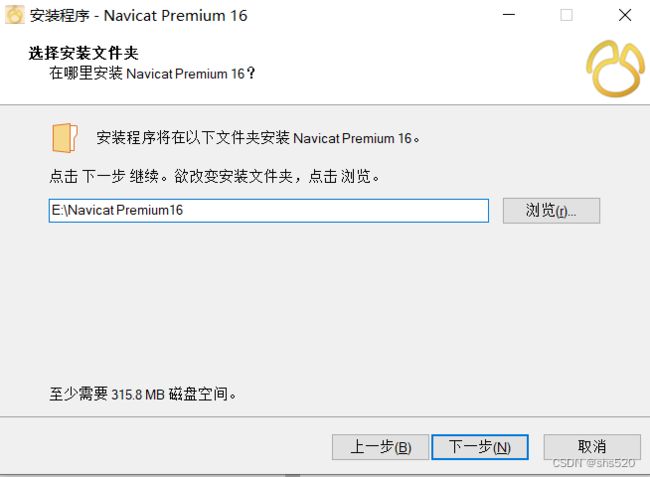650x477 pixels.
Task: Click the divider line above the bottom buttons
Action: [x=325, y=416]
